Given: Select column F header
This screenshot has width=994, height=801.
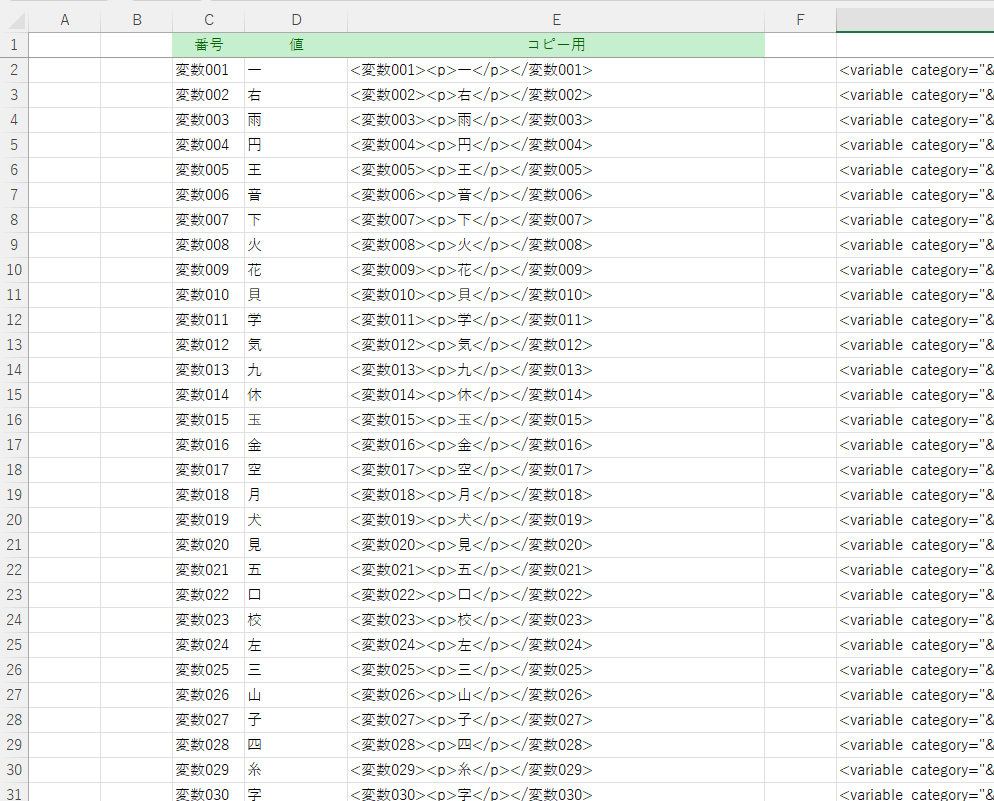Looking at the screenshot, I should tap(800, 20).
